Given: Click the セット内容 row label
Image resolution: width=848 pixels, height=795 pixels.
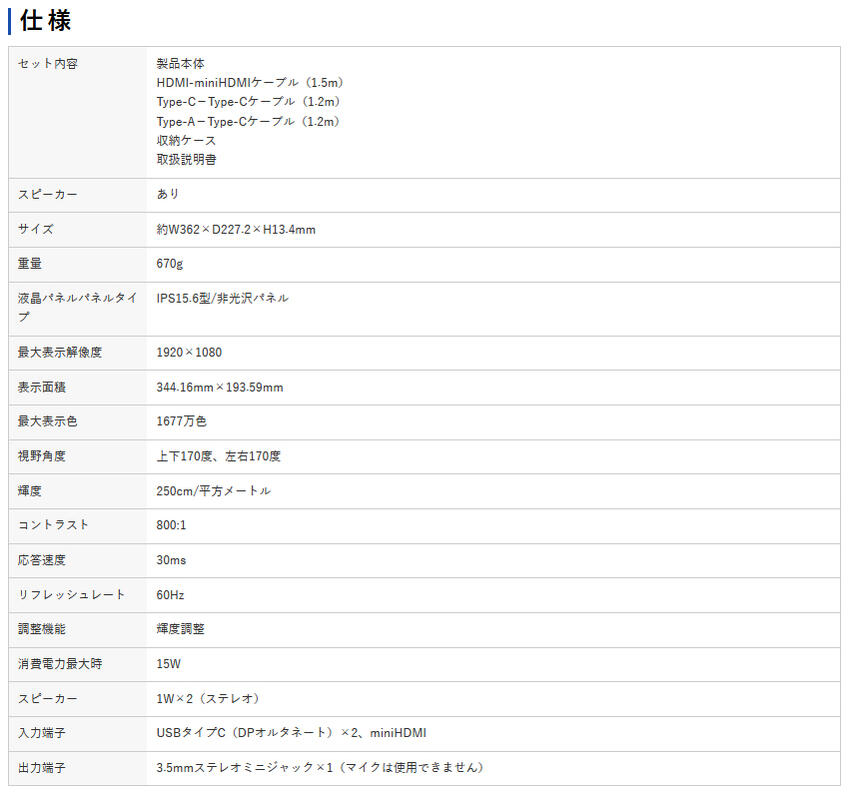Looking at the screenshot, I should click(48, 64).
